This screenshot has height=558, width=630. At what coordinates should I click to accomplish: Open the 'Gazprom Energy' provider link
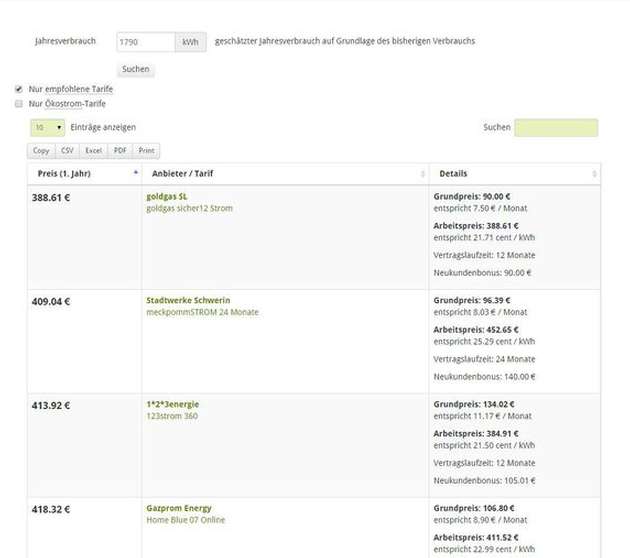[x=179, y=508]
